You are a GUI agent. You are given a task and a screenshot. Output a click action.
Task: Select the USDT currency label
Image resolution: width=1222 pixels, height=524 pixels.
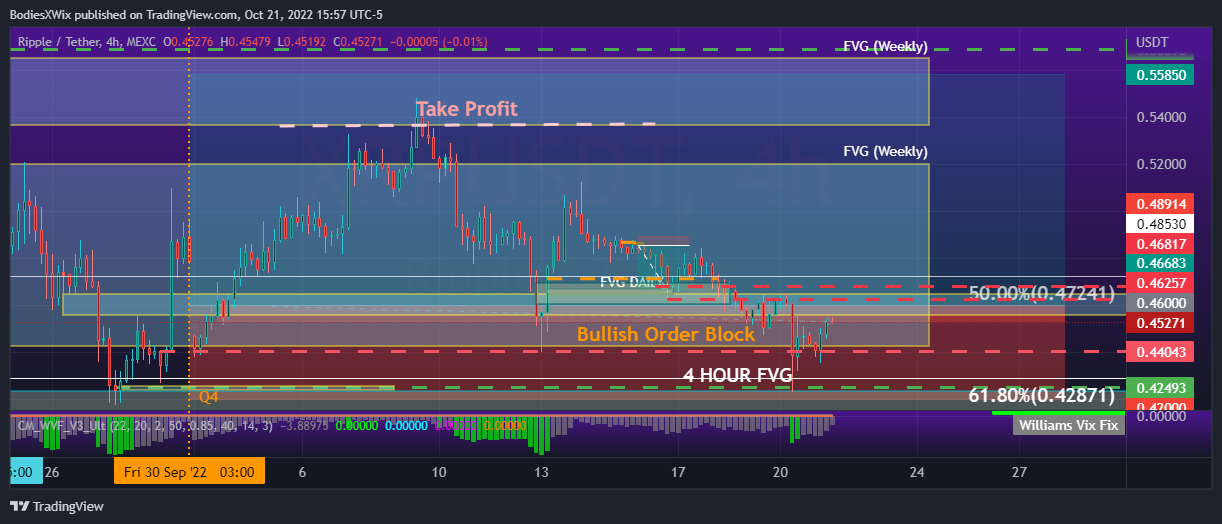1153,42
